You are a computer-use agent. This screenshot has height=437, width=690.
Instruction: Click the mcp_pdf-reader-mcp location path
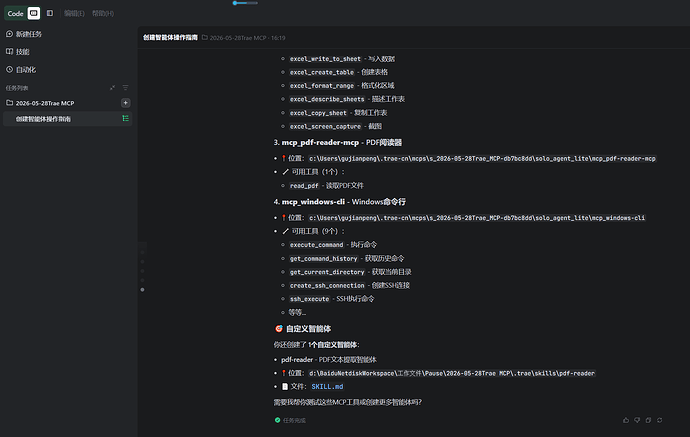482,158
